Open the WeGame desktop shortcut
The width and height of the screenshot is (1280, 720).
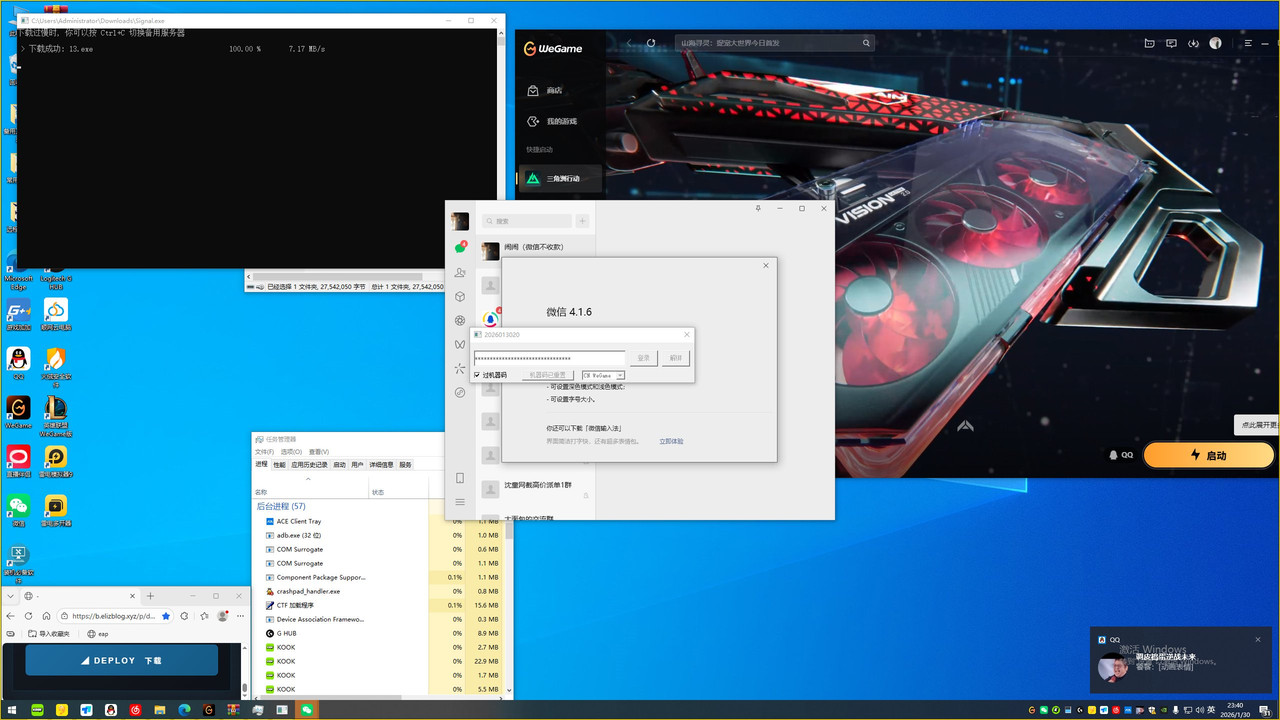click(x=18, y=411)
